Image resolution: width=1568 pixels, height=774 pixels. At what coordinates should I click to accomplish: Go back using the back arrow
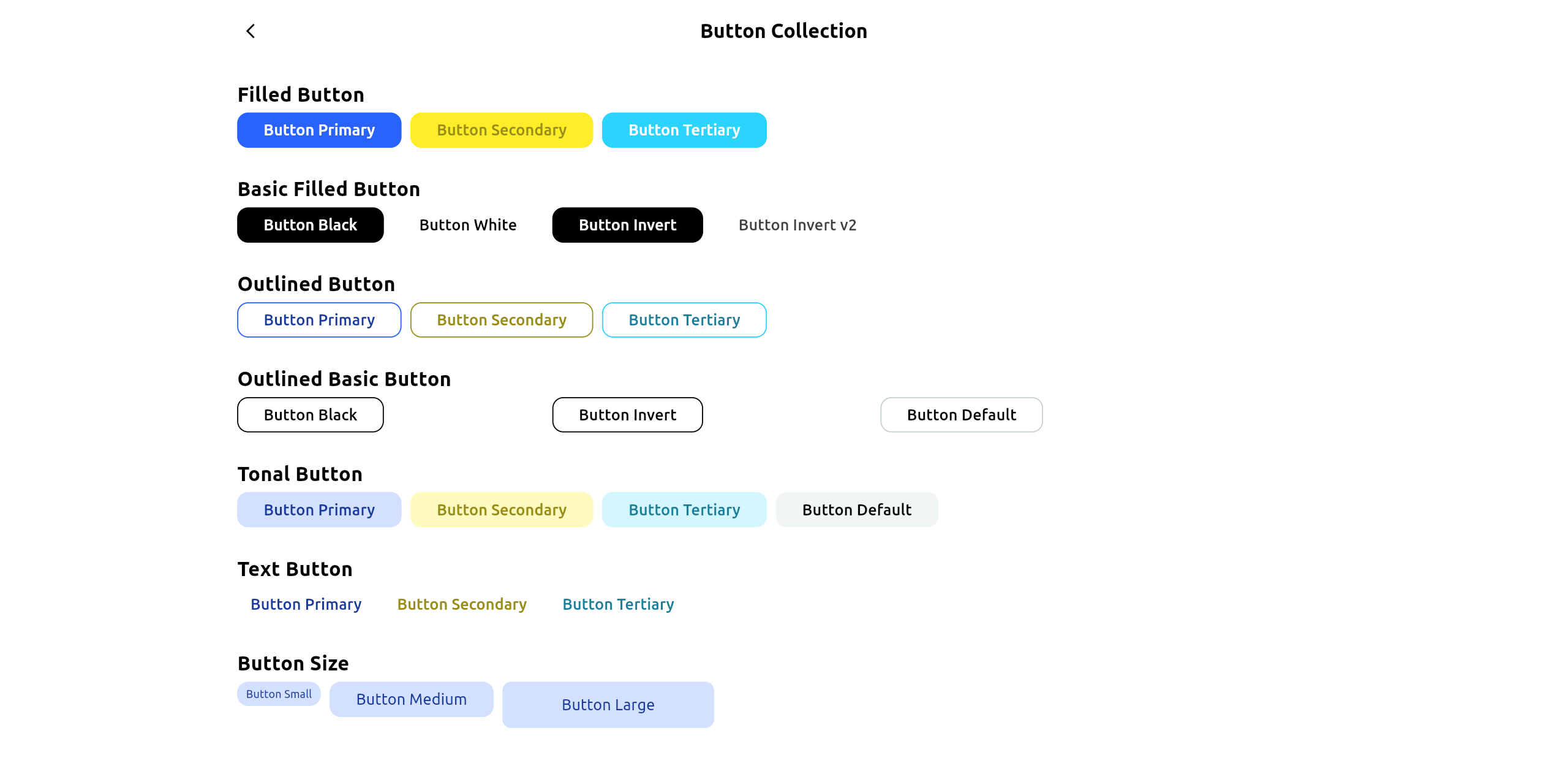click(251, 31)
